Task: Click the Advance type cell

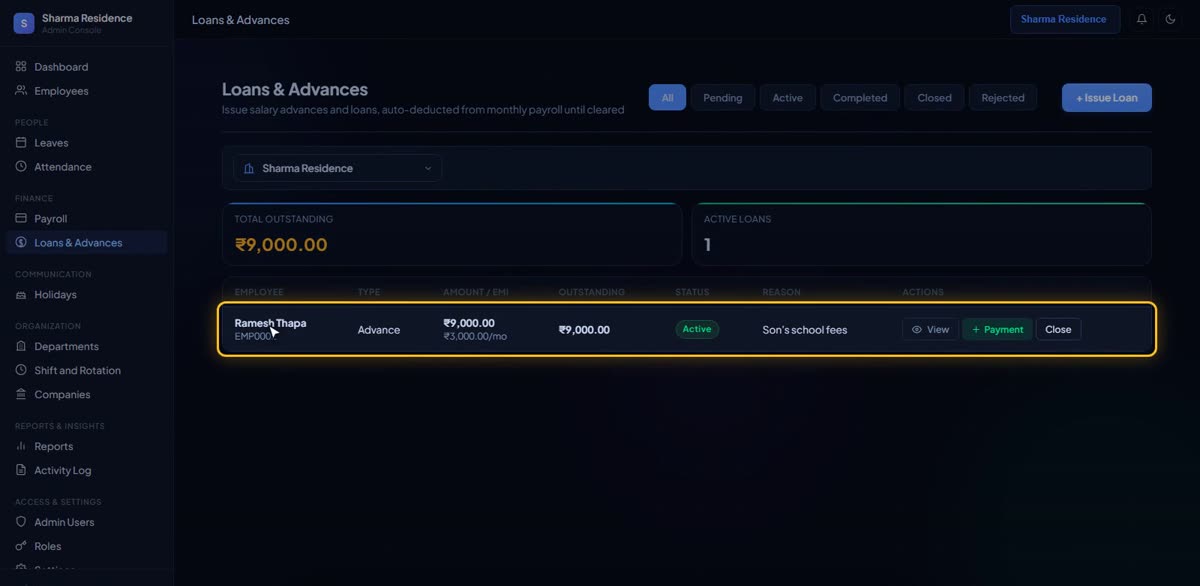Action: coord(379,330)
